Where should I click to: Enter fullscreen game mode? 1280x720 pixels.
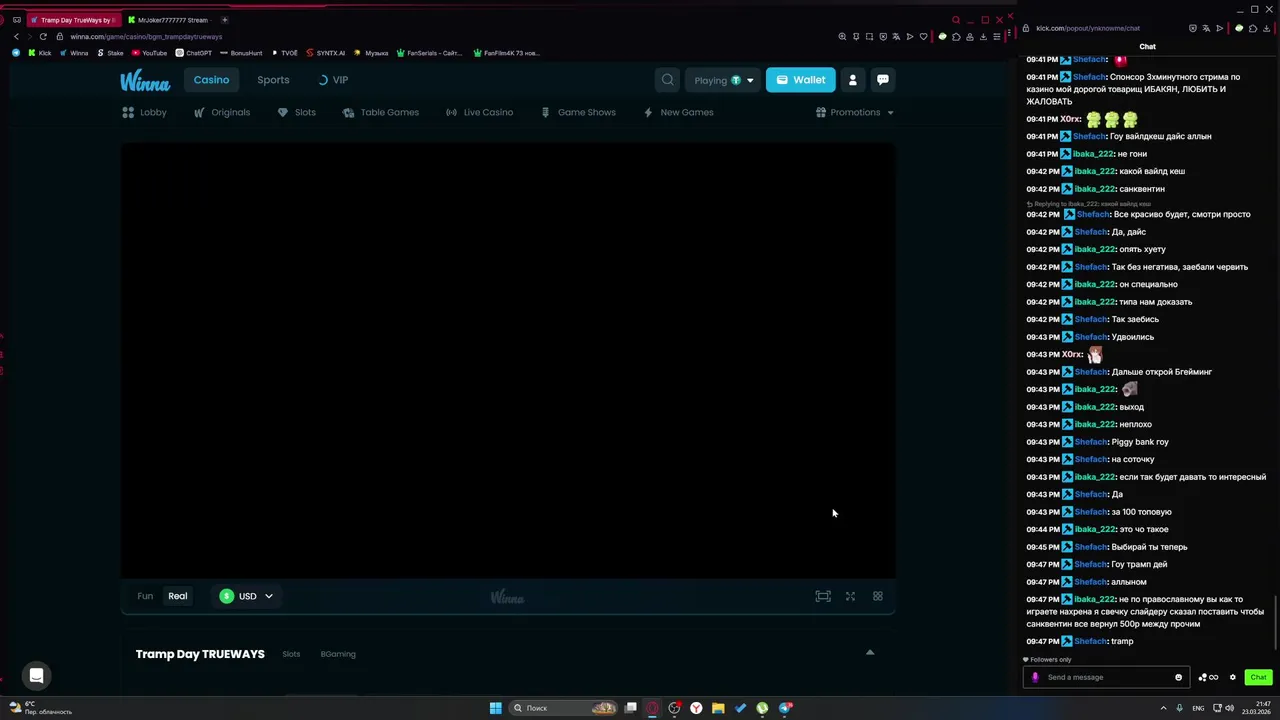coord(850,596)
